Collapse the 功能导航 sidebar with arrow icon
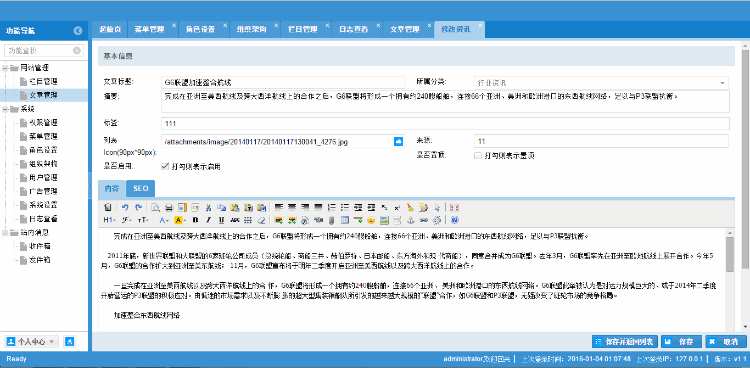 (78, 31)
